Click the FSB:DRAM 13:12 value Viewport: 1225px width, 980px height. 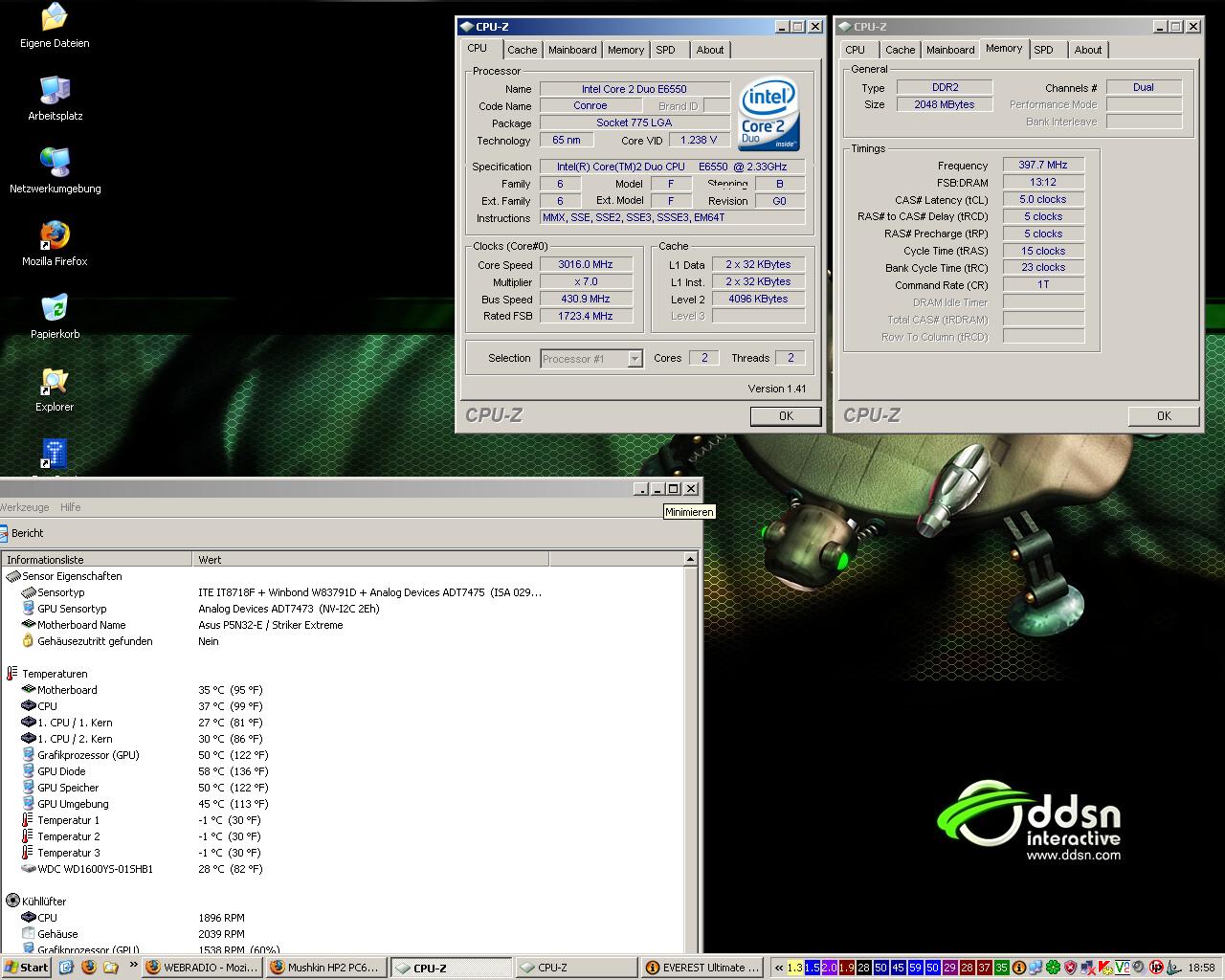pos(1043,183)
